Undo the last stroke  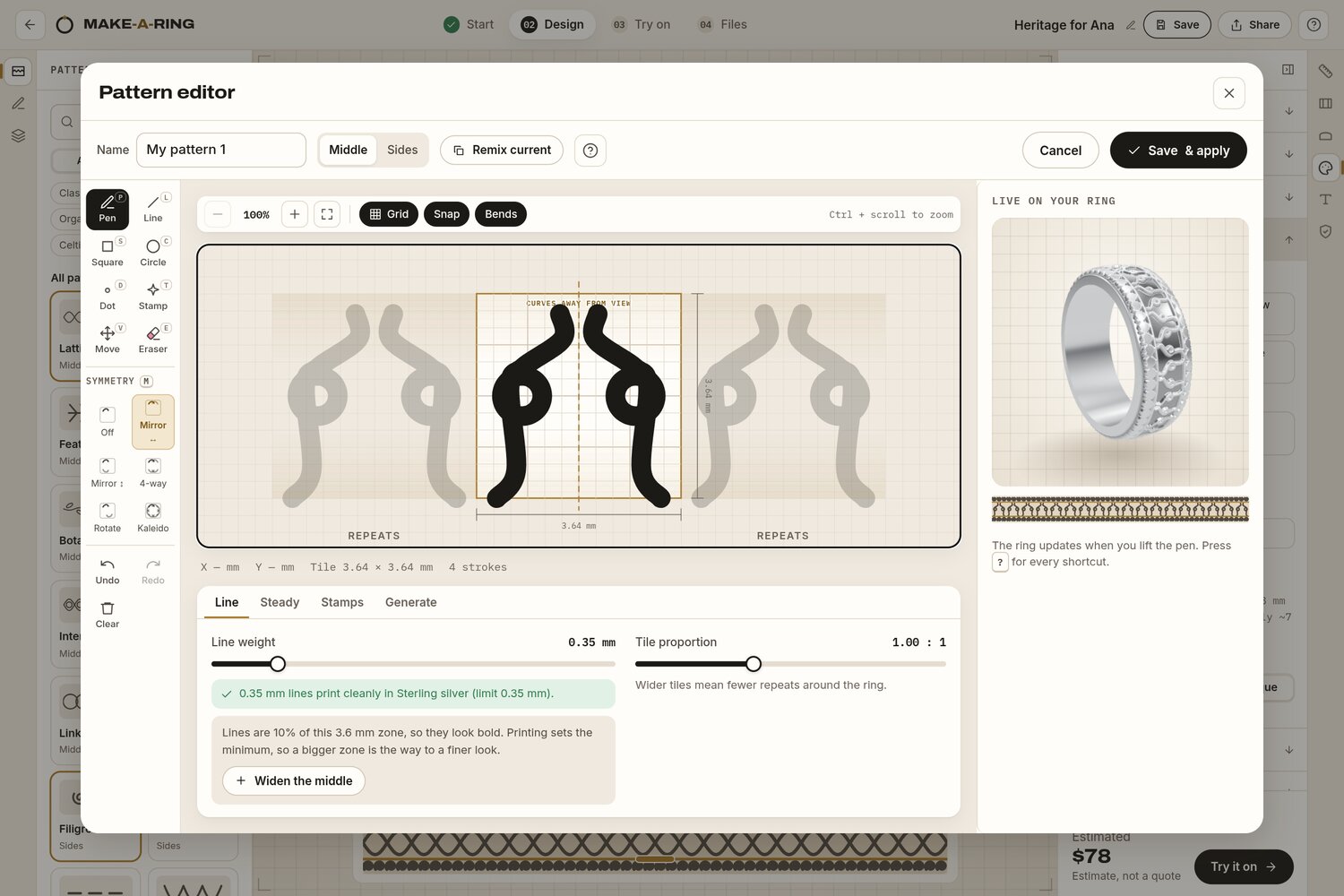[x=108, y=571]
